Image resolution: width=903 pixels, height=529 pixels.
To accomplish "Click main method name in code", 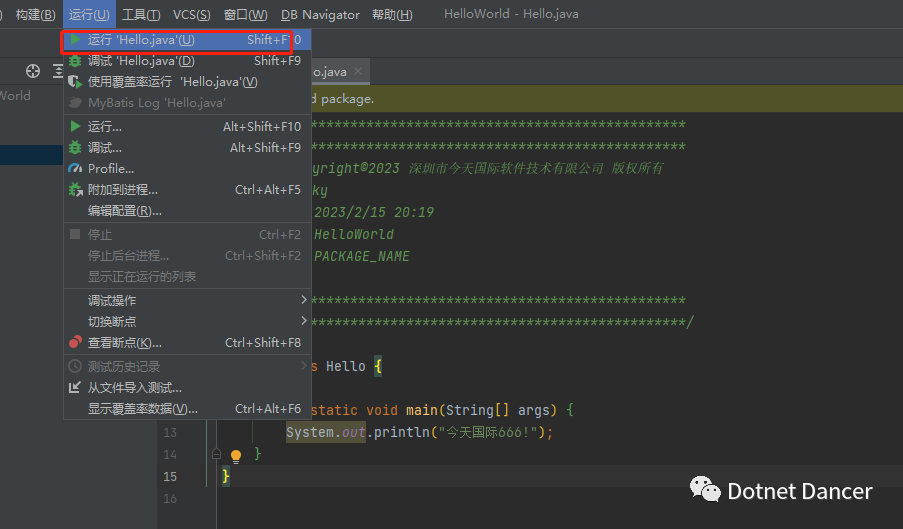I will [x=422, y=410].
